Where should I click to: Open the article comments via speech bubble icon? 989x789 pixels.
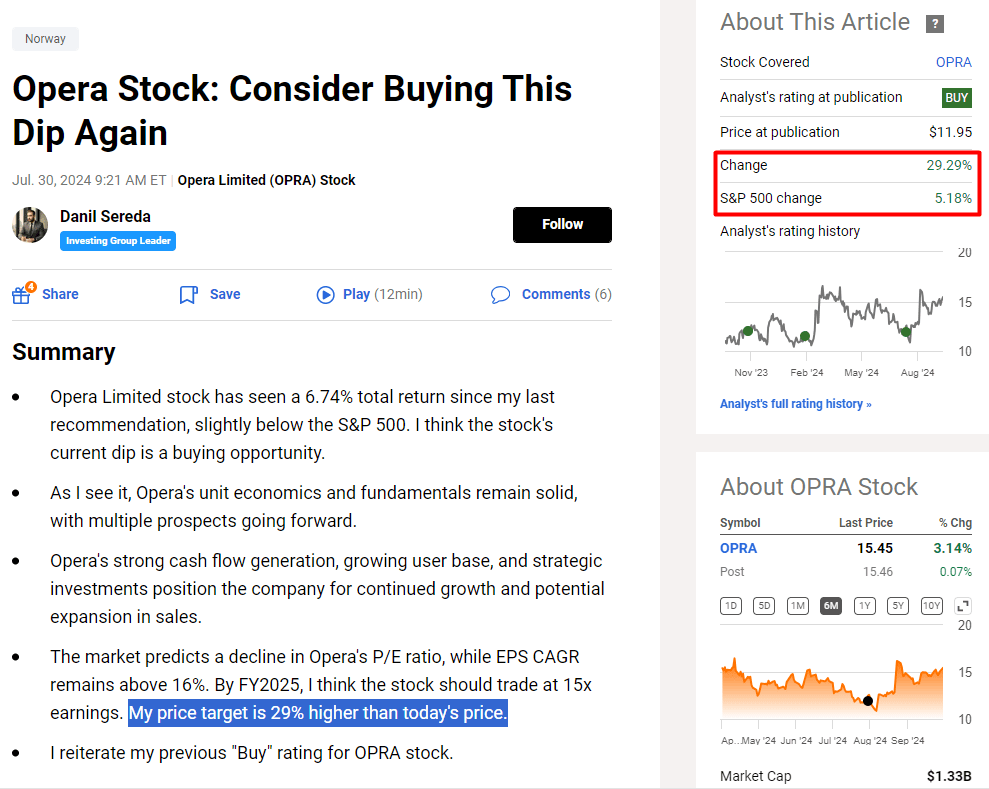[500, 294]
